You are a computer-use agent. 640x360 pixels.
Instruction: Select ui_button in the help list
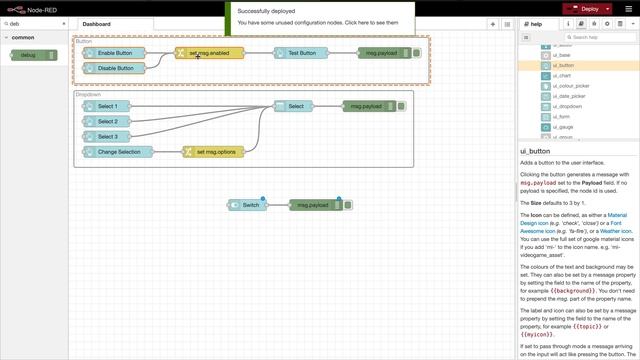(x=563, y=65)
